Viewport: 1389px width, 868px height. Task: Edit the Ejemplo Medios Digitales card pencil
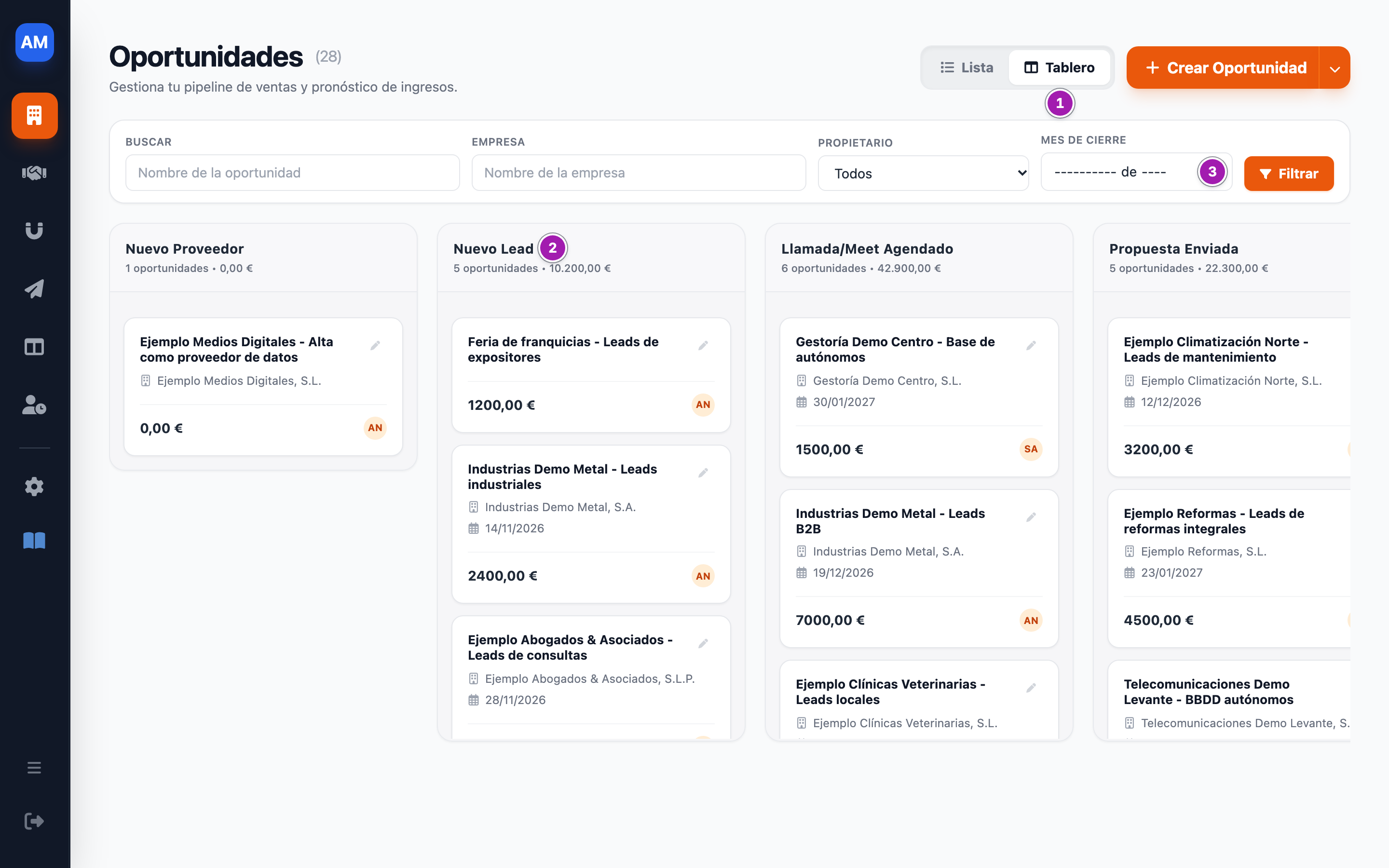click(375, 345)
